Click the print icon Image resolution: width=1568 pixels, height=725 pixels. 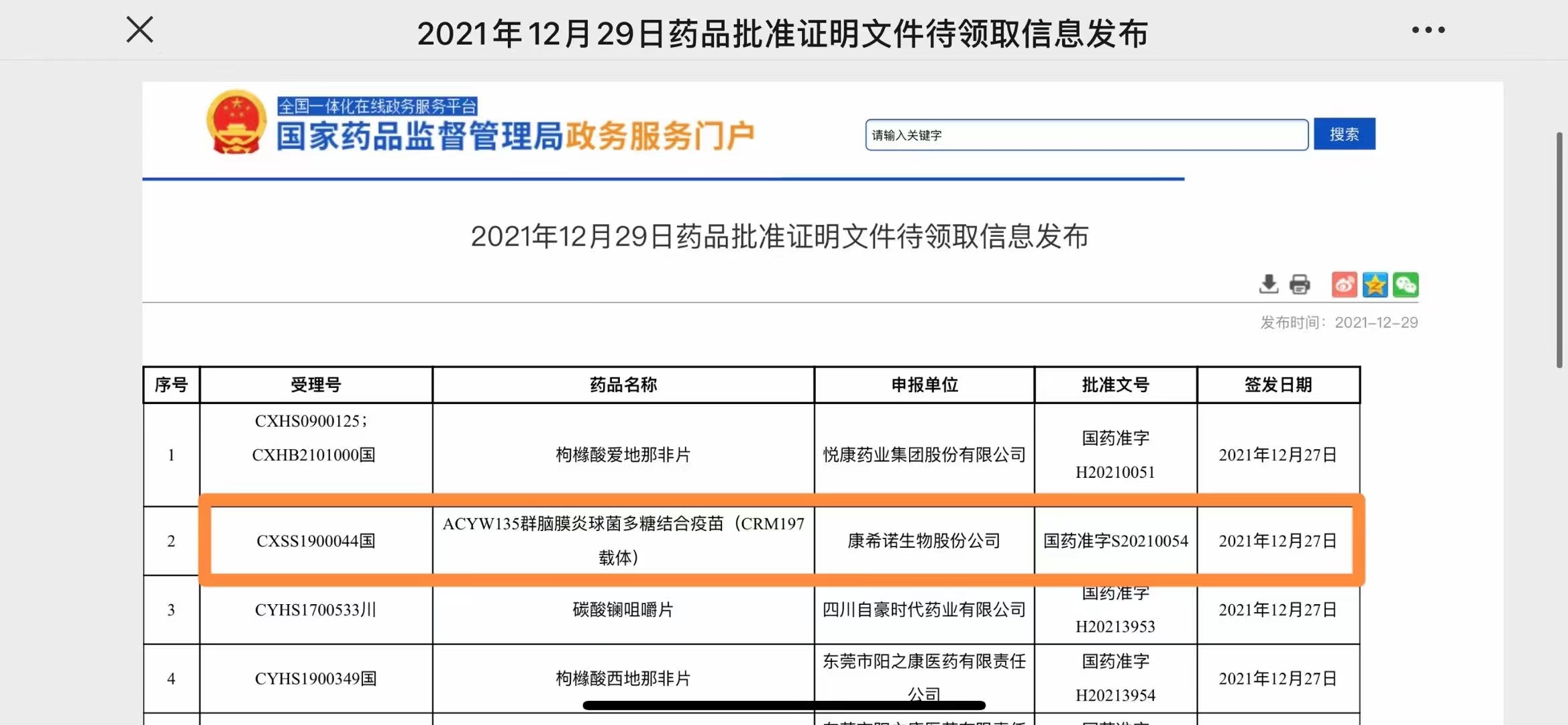point(1300,285)
